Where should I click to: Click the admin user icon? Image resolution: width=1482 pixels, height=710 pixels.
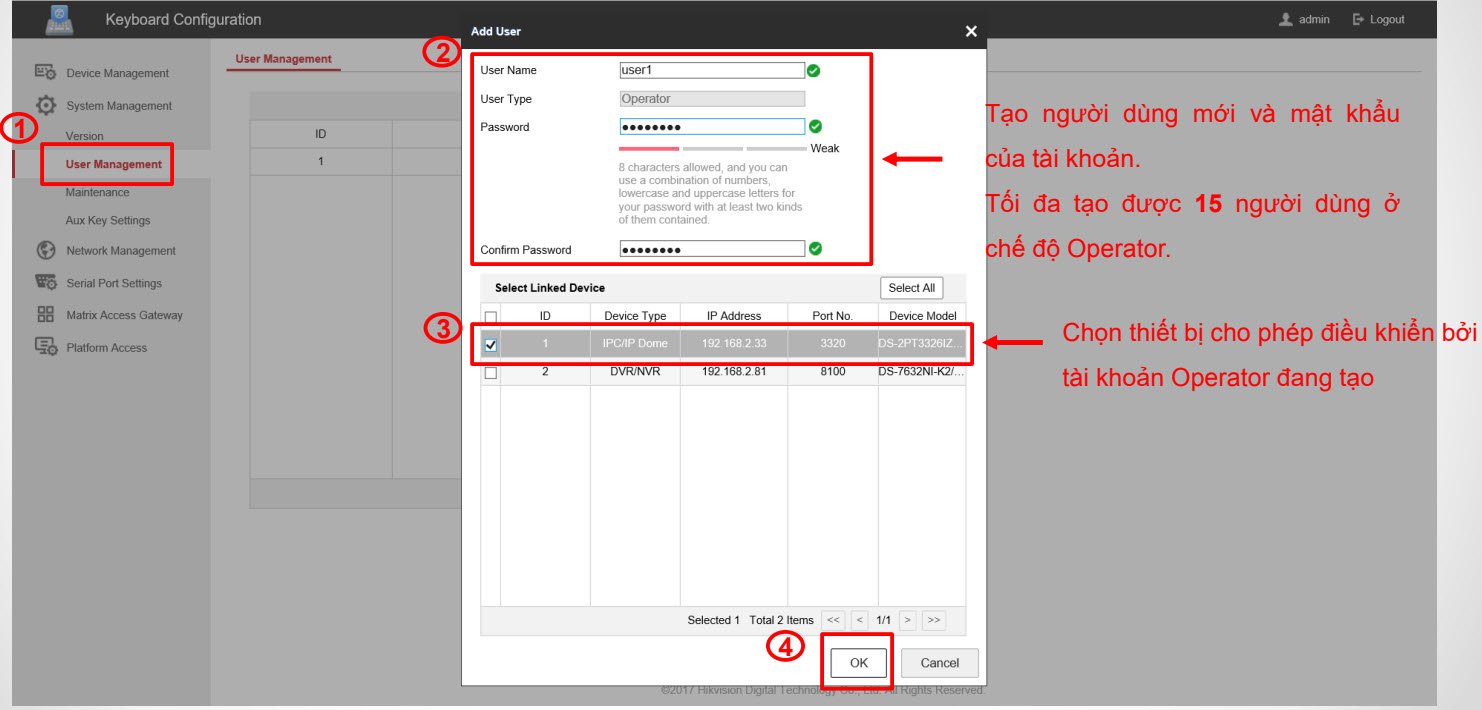point(1286,20)
